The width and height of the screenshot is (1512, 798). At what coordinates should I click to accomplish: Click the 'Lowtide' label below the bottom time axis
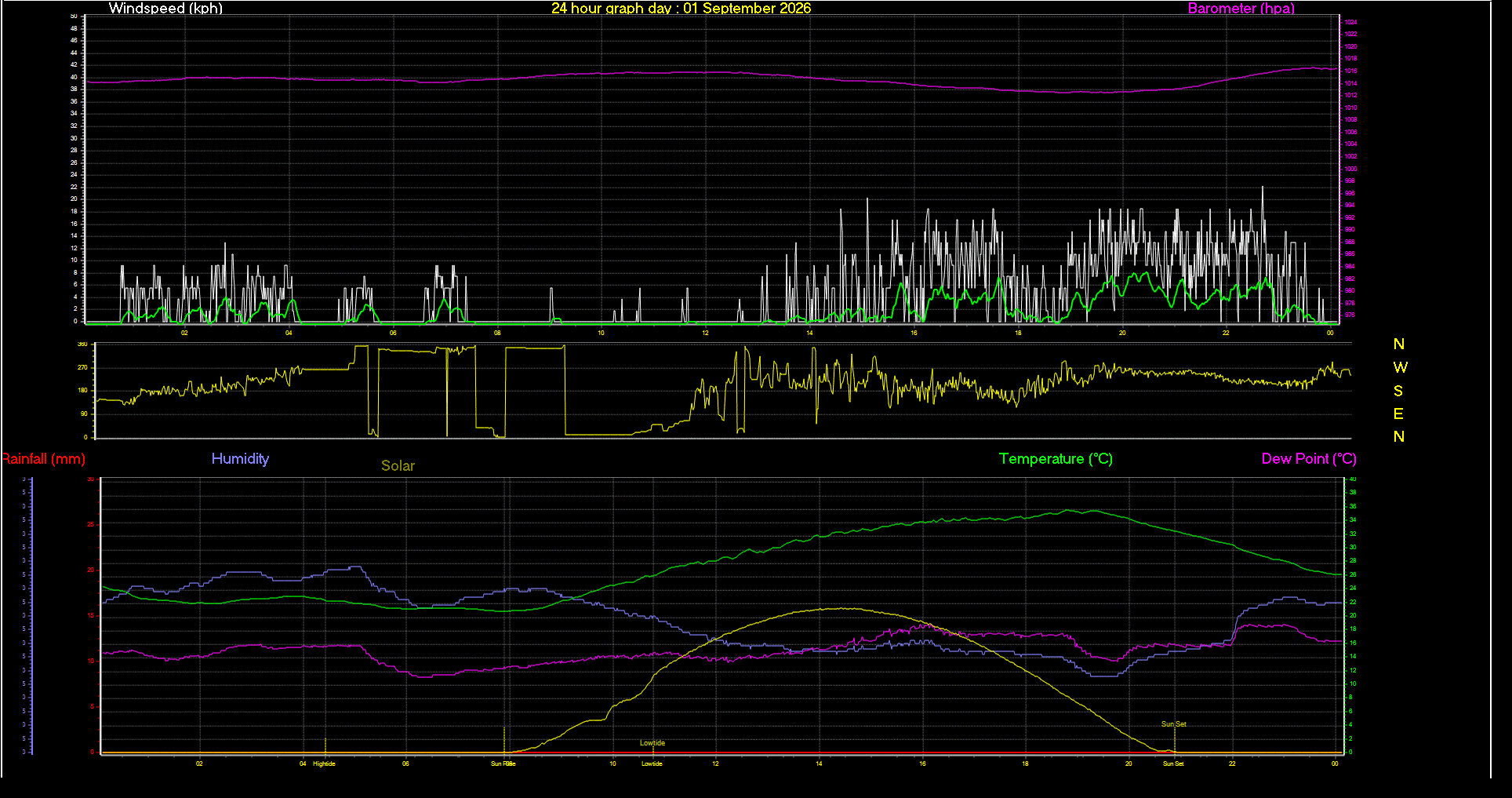coord(652,763)
